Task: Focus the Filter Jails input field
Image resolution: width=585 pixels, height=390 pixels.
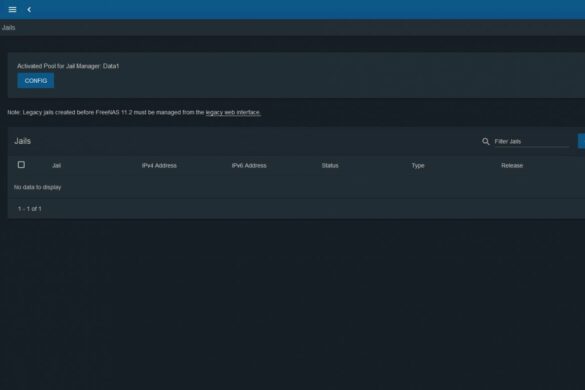Action: [x=532, y=141]
